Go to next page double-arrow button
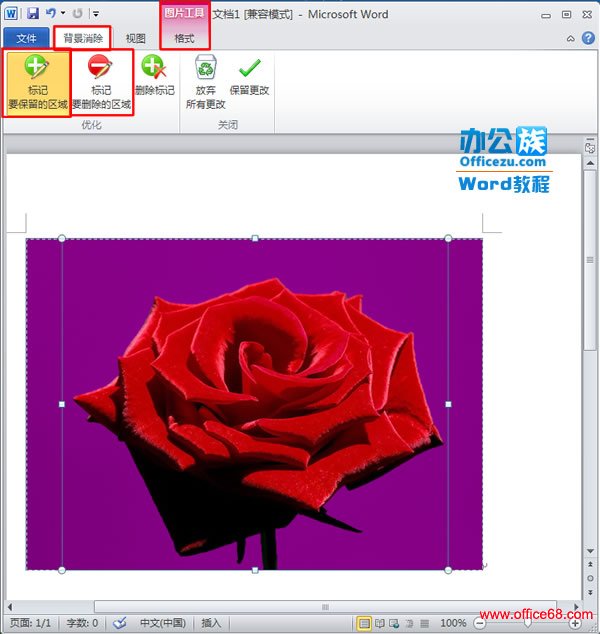 (590, 592)
